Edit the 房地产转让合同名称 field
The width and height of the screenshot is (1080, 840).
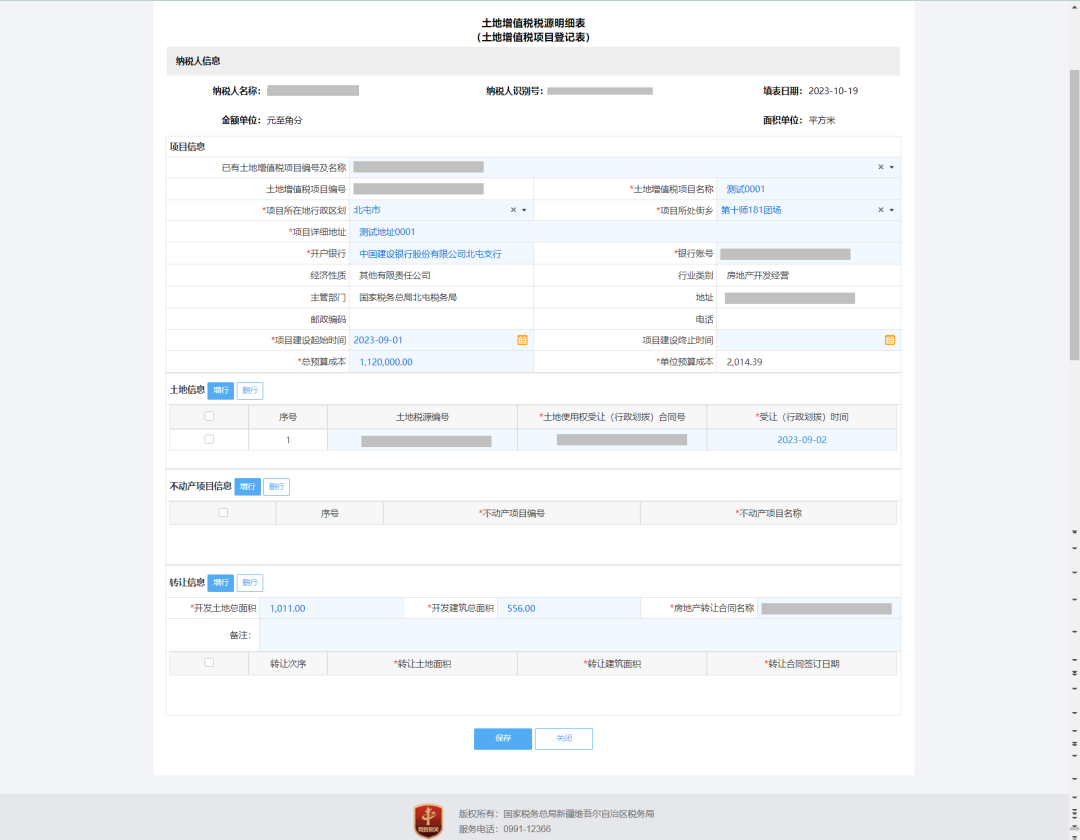point(829,609)
